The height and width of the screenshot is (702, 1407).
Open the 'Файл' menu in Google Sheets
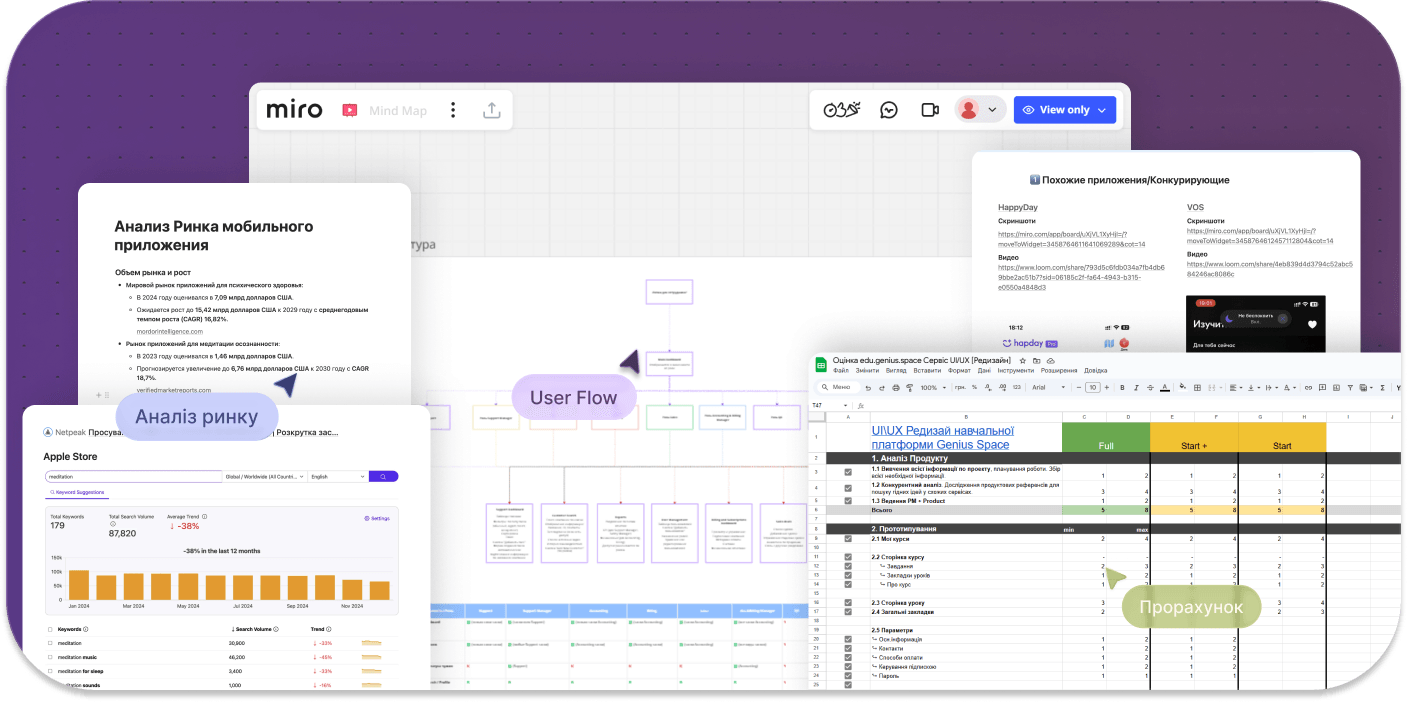pos(842,371)
